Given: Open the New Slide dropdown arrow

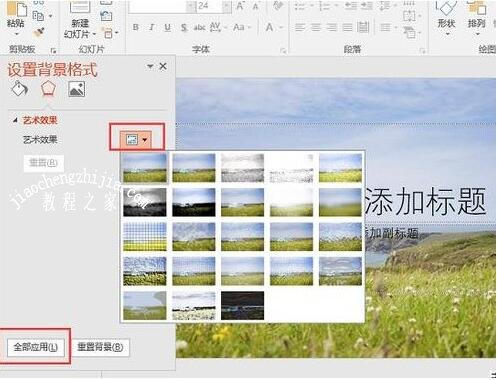Looking at the screenshot, I should 94,34.
